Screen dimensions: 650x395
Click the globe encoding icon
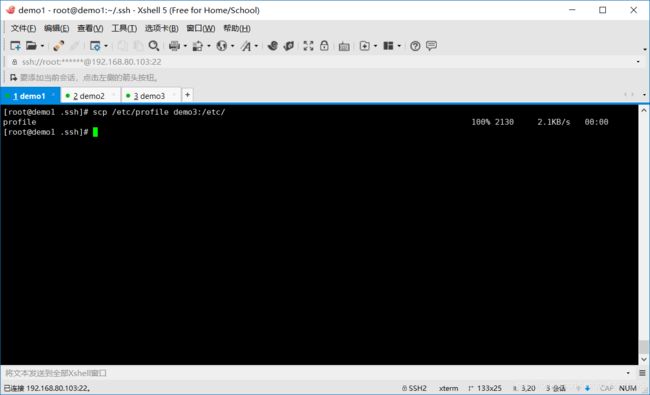222,46
